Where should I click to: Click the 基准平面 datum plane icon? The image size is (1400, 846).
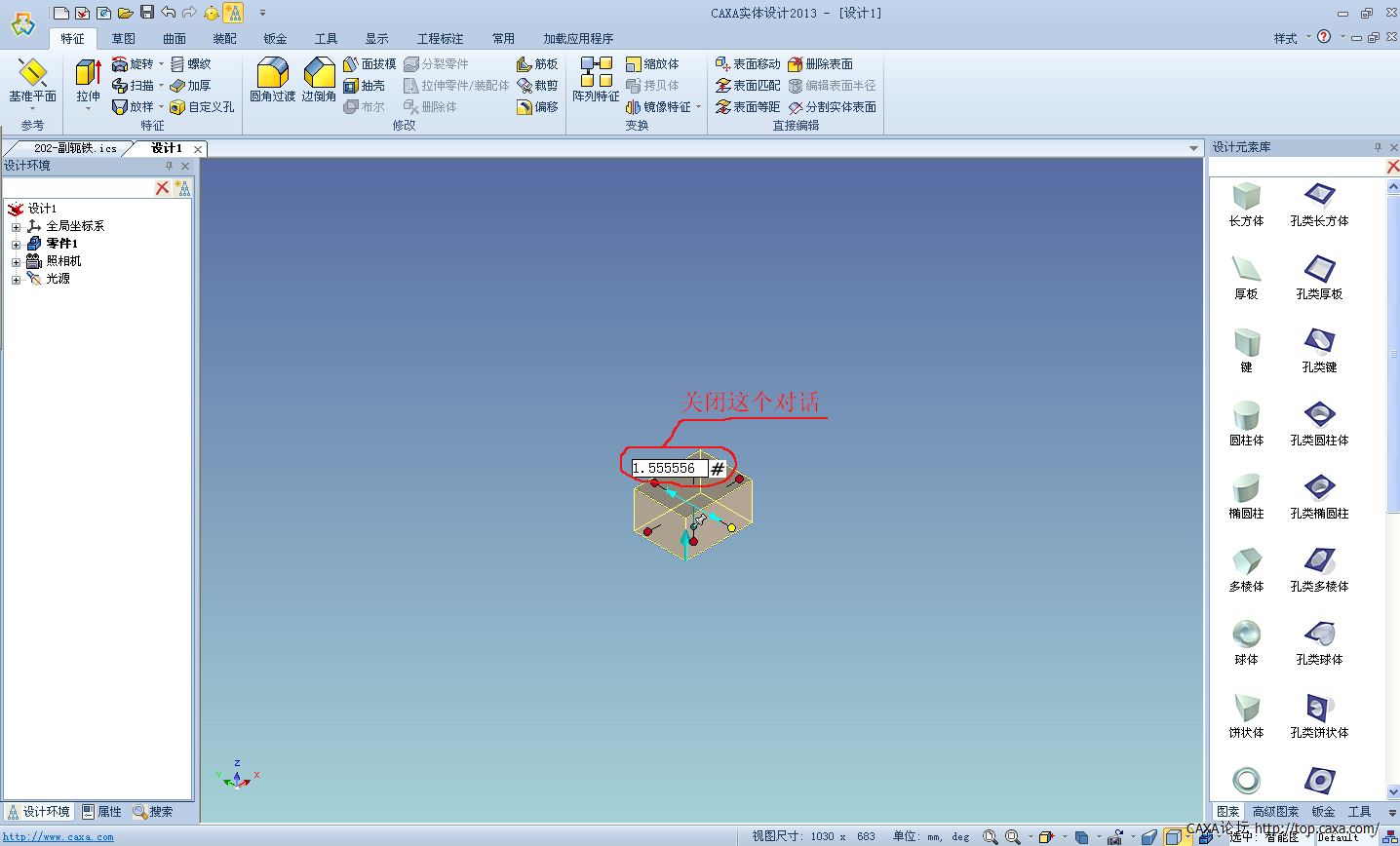click(32, 80)
